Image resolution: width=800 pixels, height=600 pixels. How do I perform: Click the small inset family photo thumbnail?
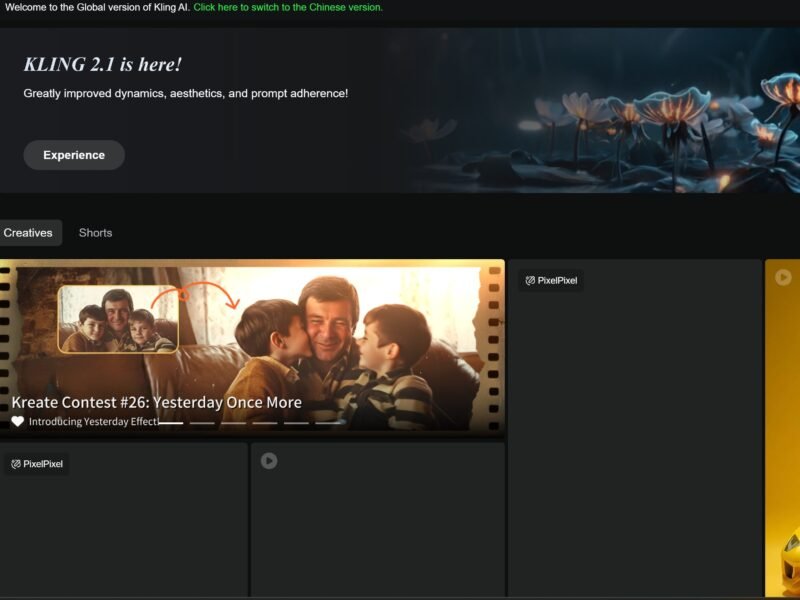pyautogui.click(x=118, y=319)
